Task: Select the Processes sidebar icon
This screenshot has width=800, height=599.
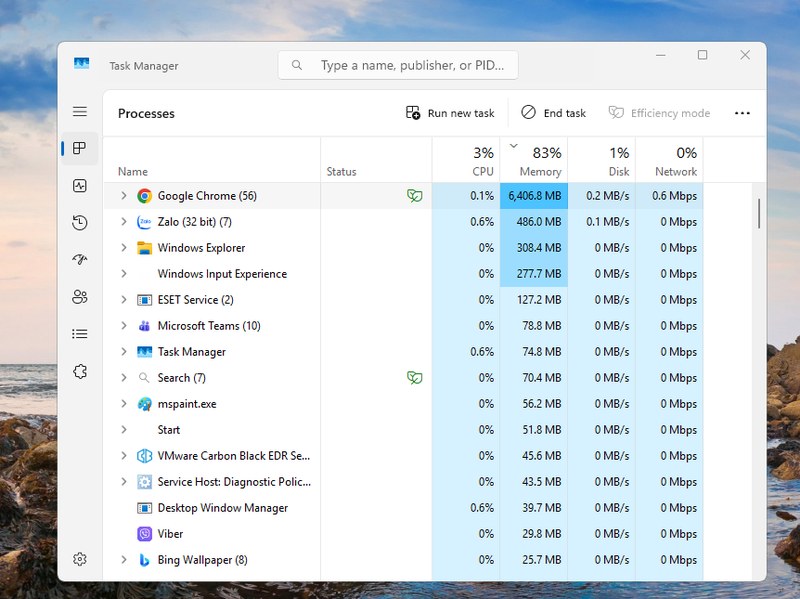Action: (80, 148)
